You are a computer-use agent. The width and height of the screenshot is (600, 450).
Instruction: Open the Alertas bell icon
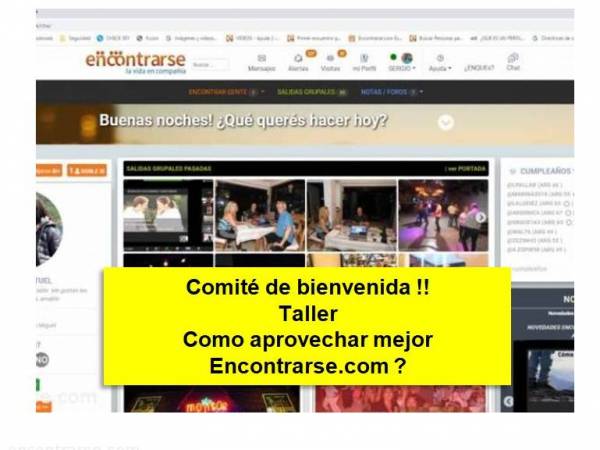pos(298,59)
